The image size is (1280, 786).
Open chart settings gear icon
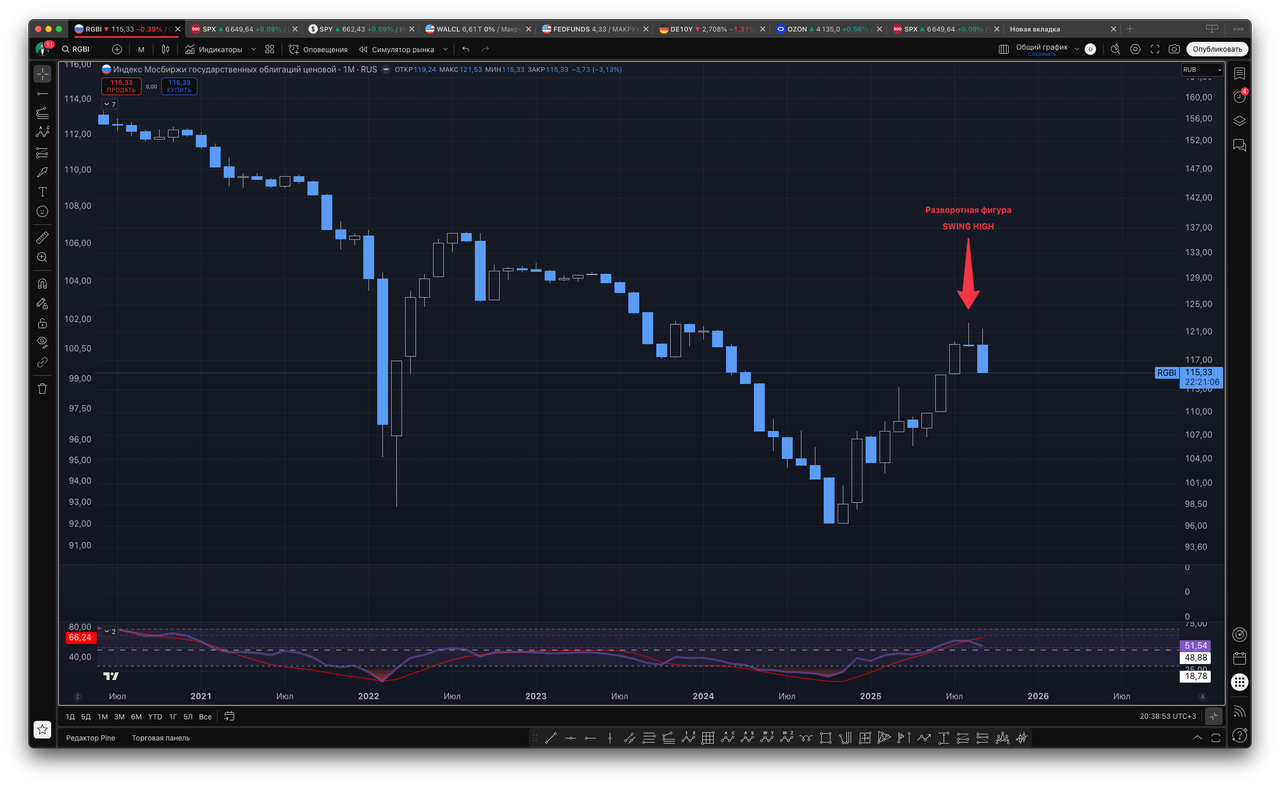pyautogui.click(x=1135, y=49)
